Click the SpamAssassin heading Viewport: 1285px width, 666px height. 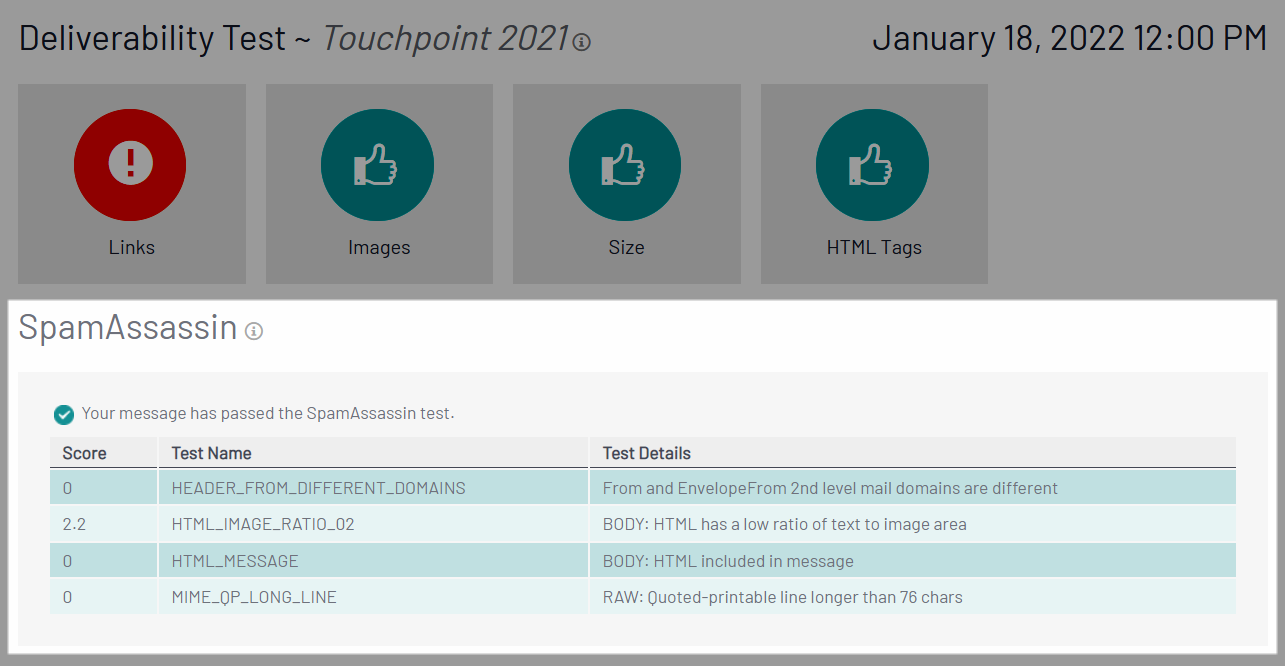pos(128,328)
